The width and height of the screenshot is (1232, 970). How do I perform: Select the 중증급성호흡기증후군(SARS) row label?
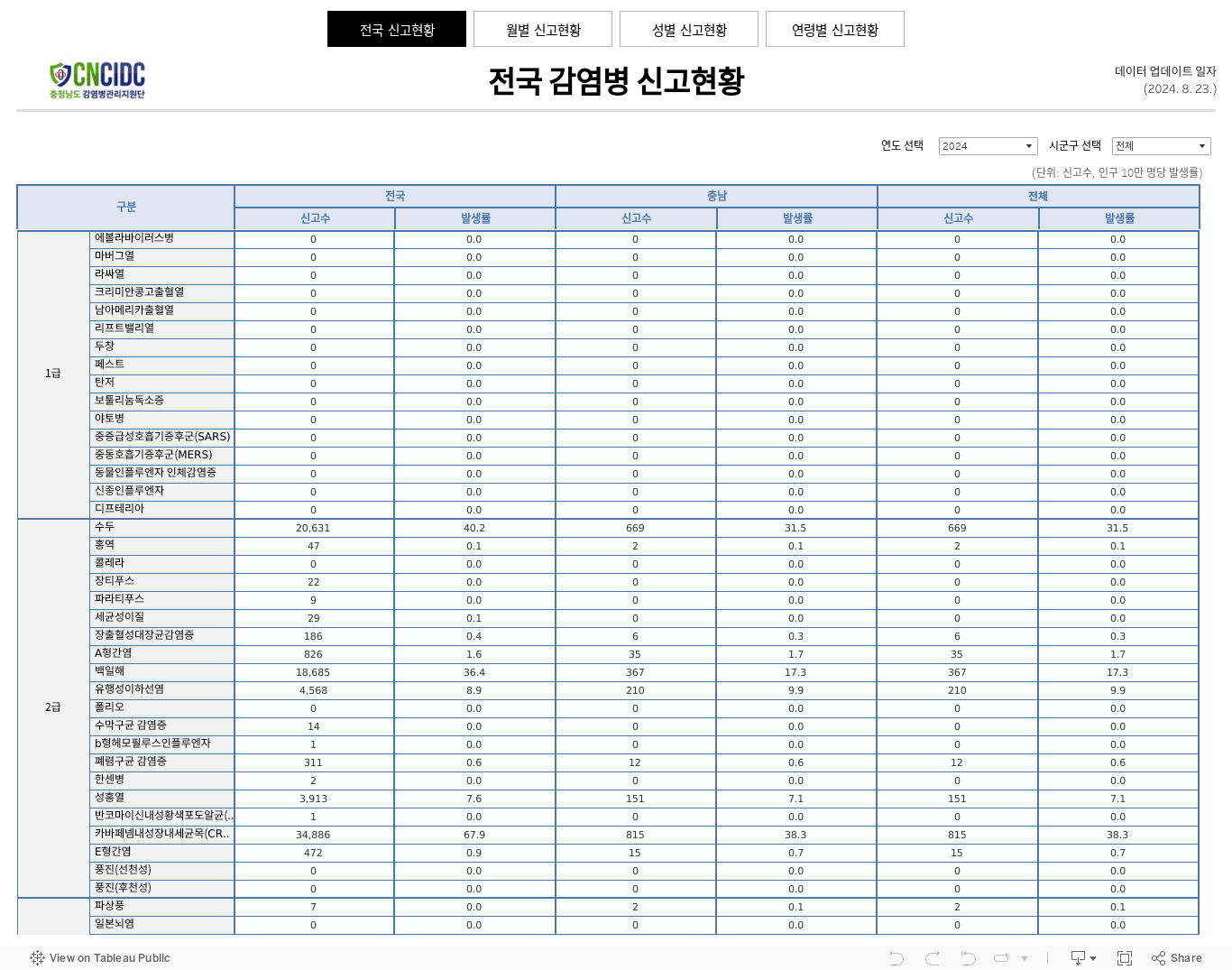coord(162,438)
